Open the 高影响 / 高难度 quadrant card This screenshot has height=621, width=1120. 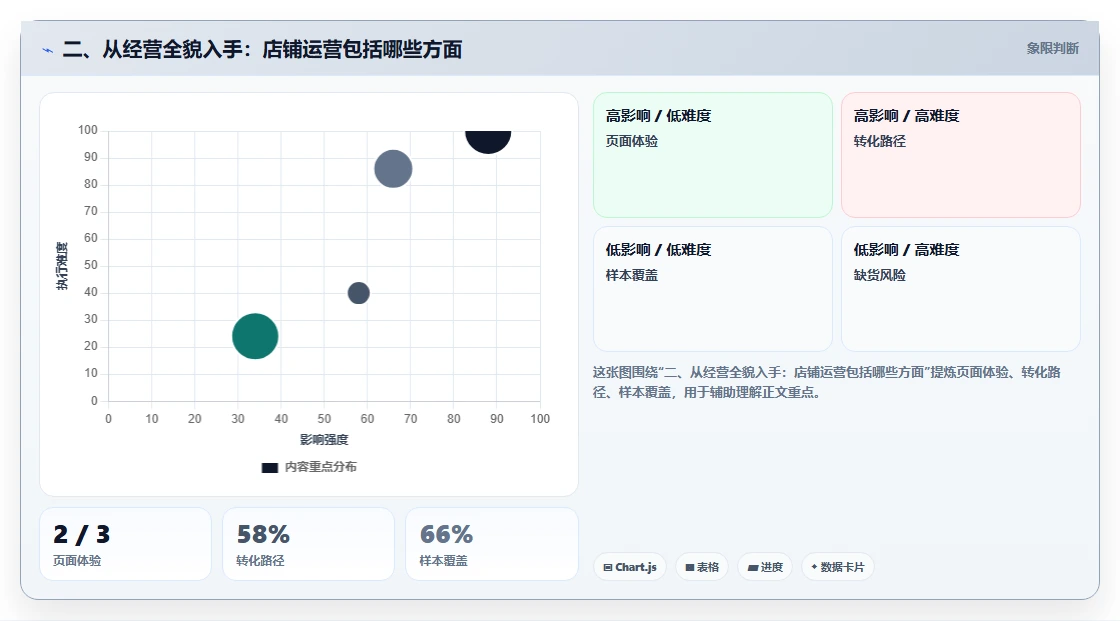pyautogui.click(x=961, y=155)
